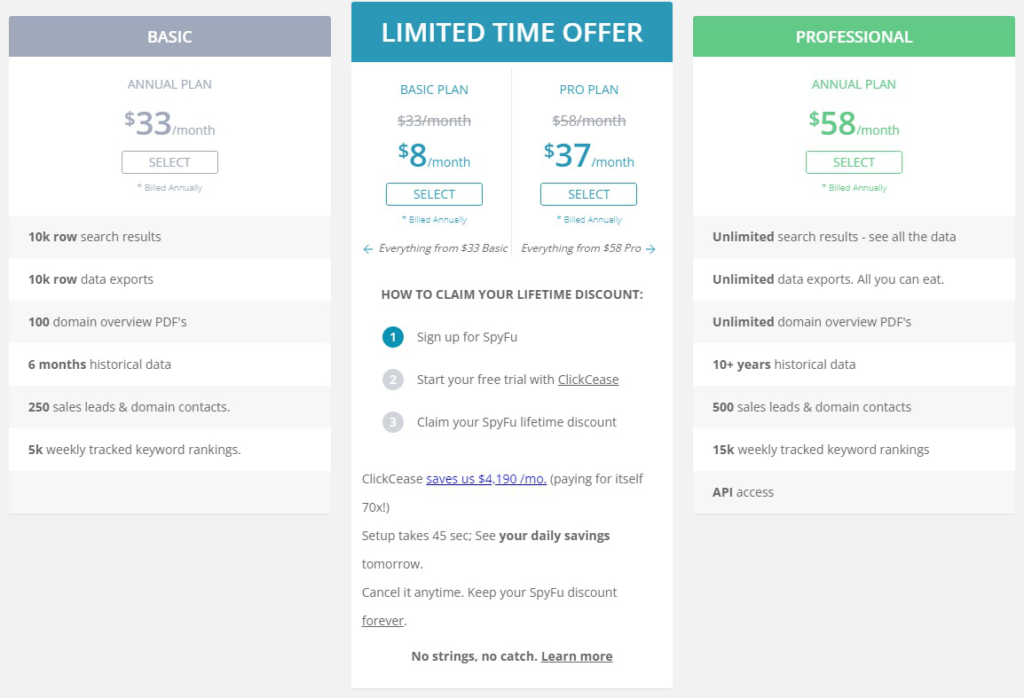Viewport: 1024px width, 698px height.
Task: Click the 'Unlimited data exports' feature row
Action: pyautogui.click(x=854, y=279)
